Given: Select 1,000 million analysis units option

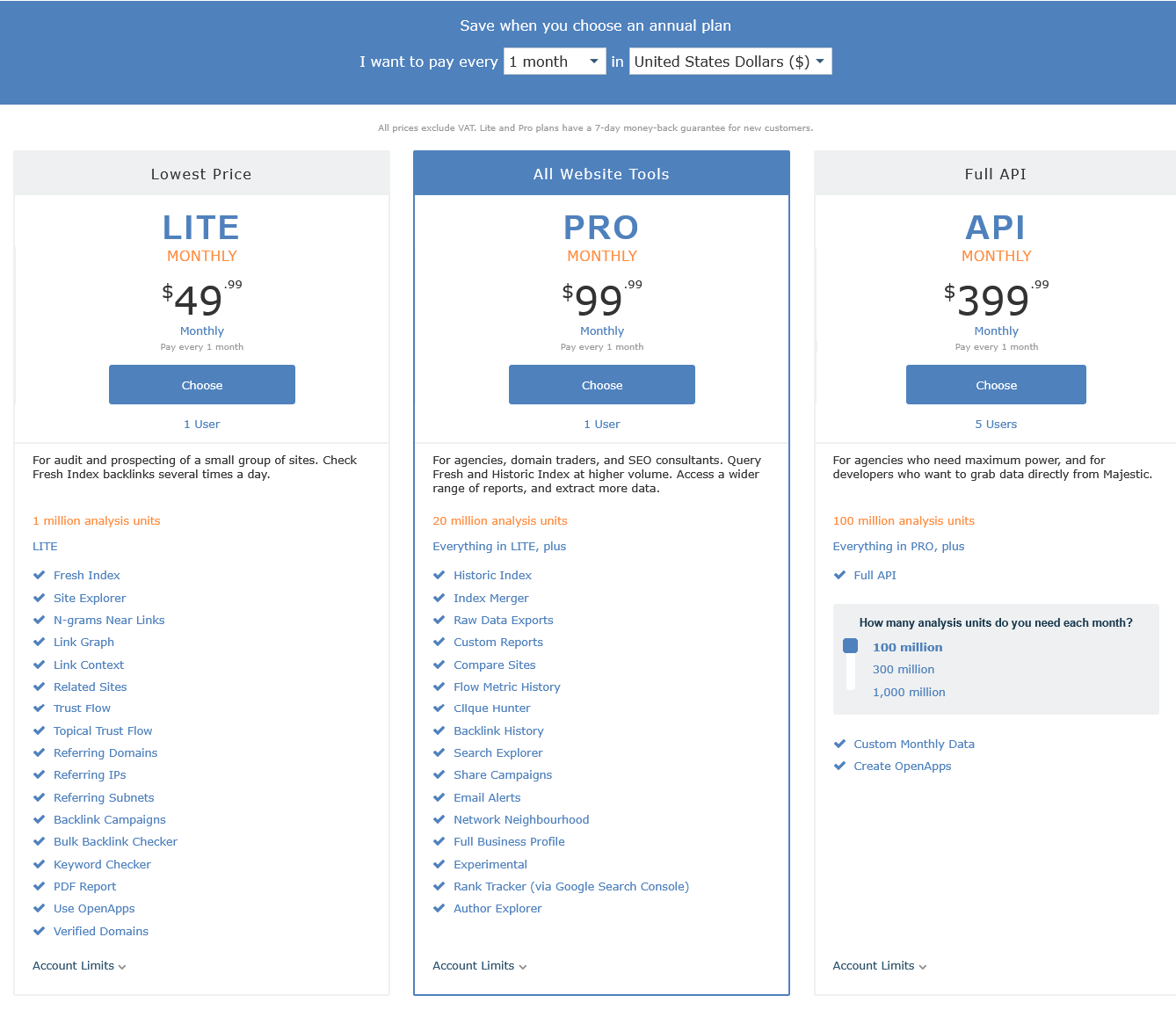Looking at the screenshot, I should 909,692.
